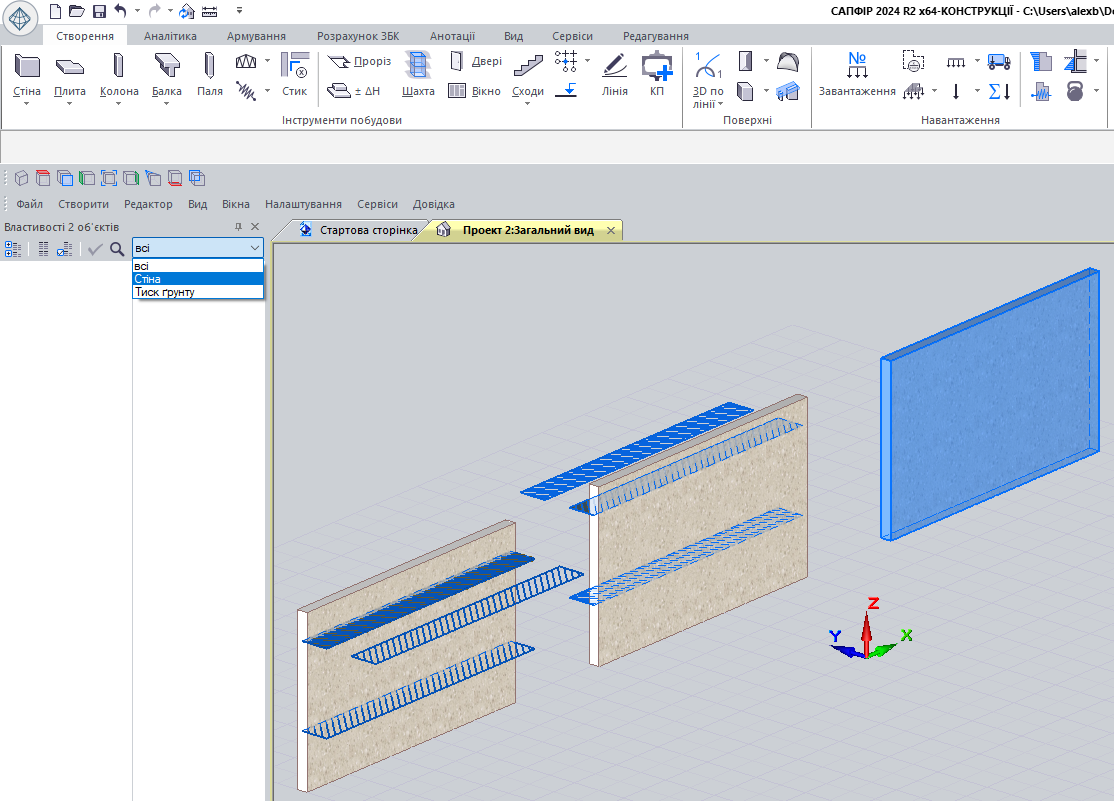The image size is (1114, 801).
Task: Select the Стик (joint) tool
Action: (x=294, y=75)
